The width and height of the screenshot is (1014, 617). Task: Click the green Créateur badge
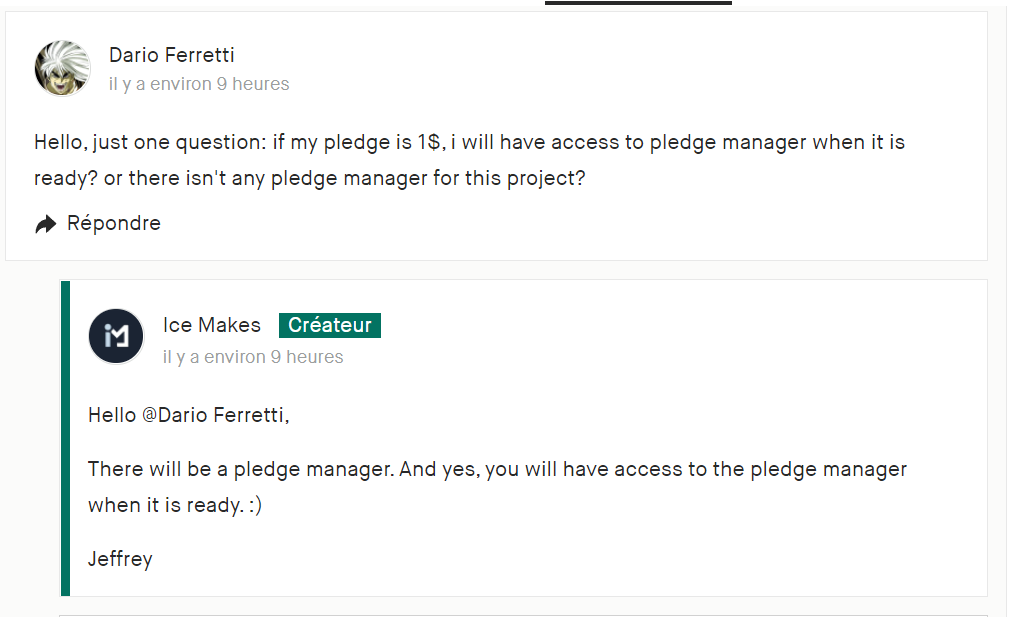(329, 325)
